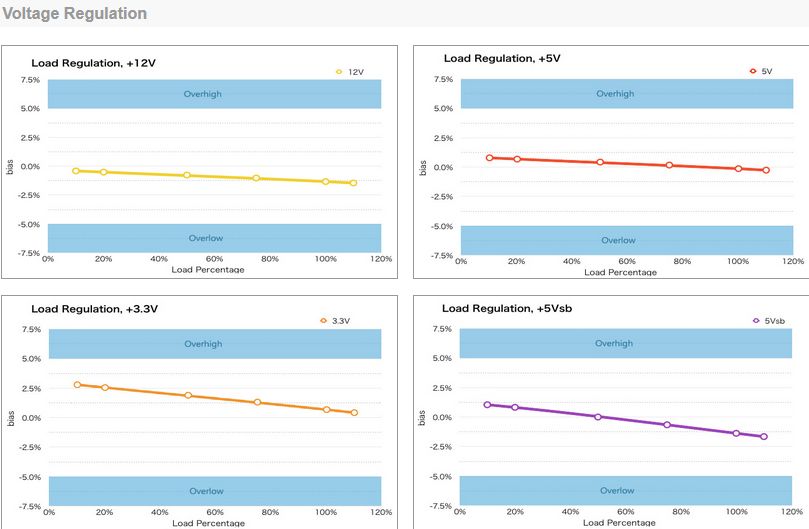Click the 10% load point on the +3.3V line
The image size is (809, 529).
click(77, 385)
